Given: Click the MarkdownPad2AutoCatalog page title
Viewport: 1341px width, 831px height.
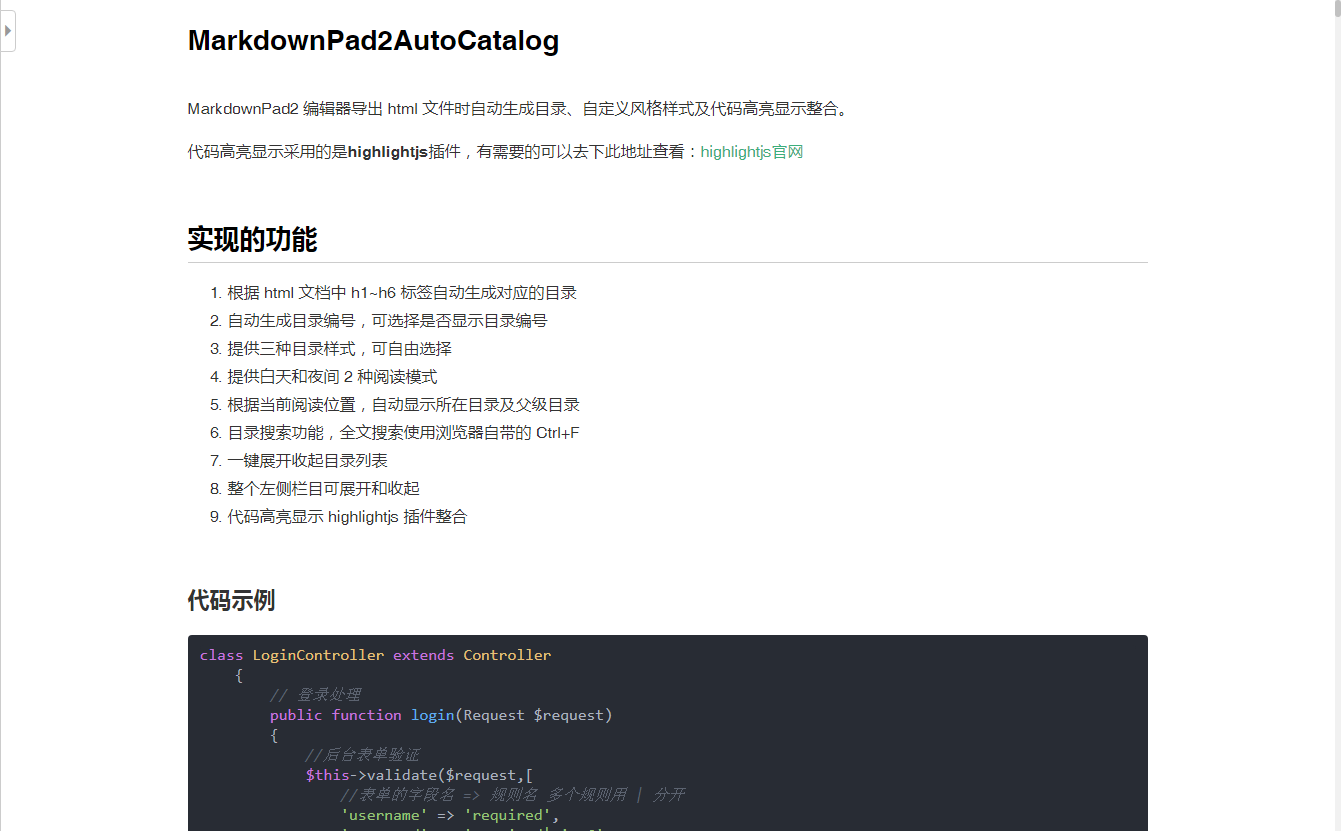Looking at the screenshot, I should point(373,41).
